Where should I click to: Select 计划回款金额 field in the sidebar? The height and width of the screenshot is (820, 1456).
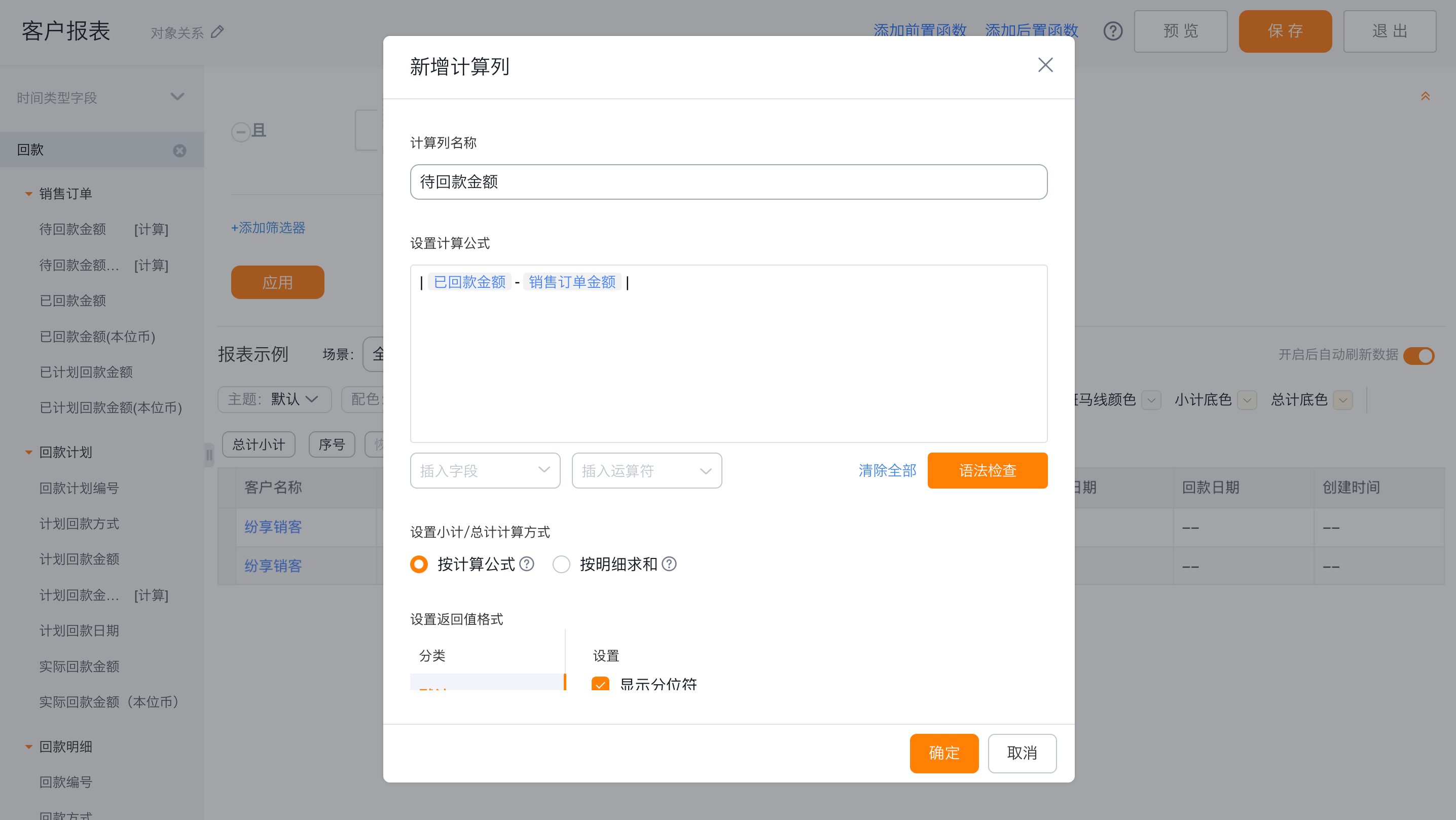point(79,559)
